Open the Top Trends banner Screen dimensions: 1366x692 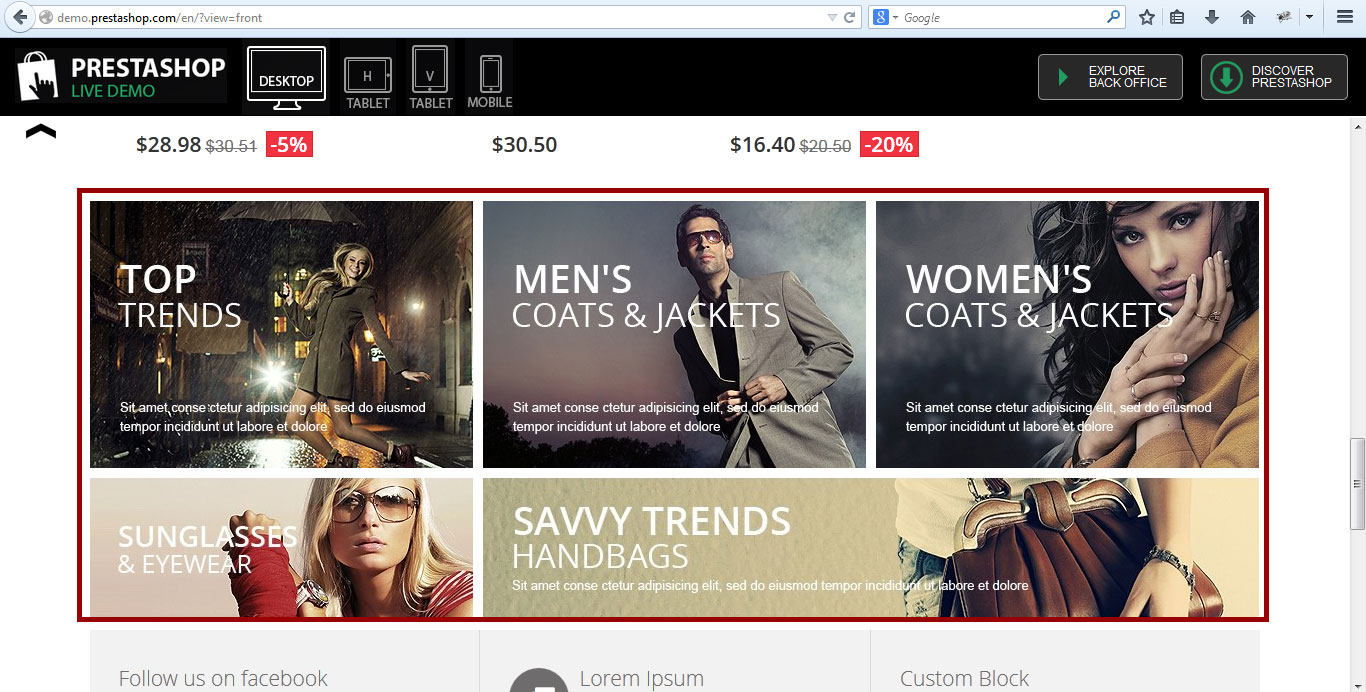coord(281,334)
